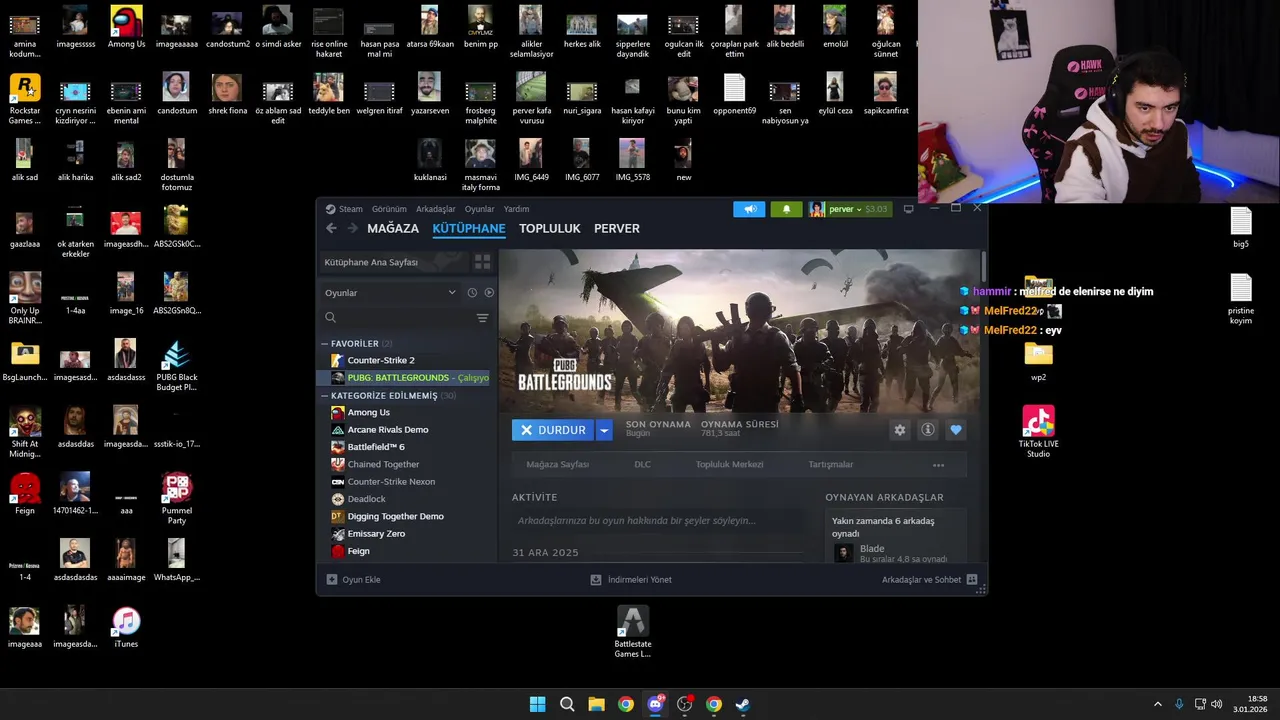Open the taskbar clock and date
This screenshot has width=1280, height=720.
click(1251, 704)
